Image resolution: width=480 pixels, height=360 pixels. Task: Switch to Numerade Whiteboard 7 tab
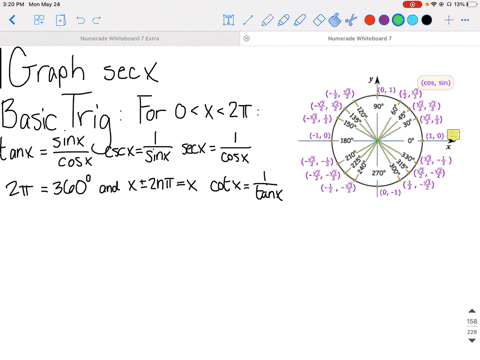(x=360, y=38)
